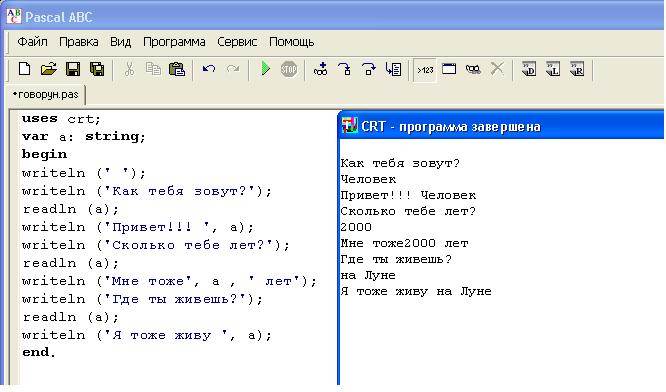Run the program with the green play button
Image resolution: width=666 pixels, height=392 pixels.
pos(265,69)
